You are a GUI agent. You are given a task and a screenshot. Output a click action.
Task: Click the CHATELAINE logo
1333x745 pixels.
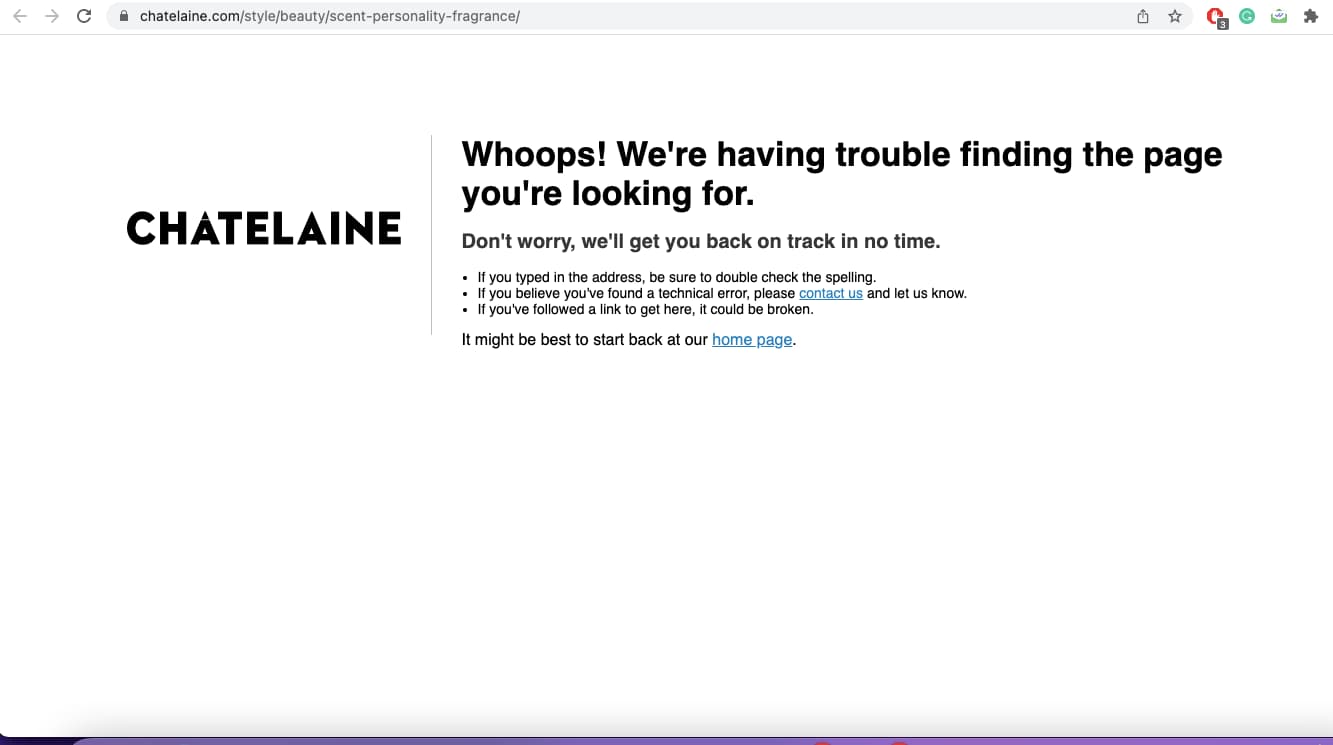[264, 228]
